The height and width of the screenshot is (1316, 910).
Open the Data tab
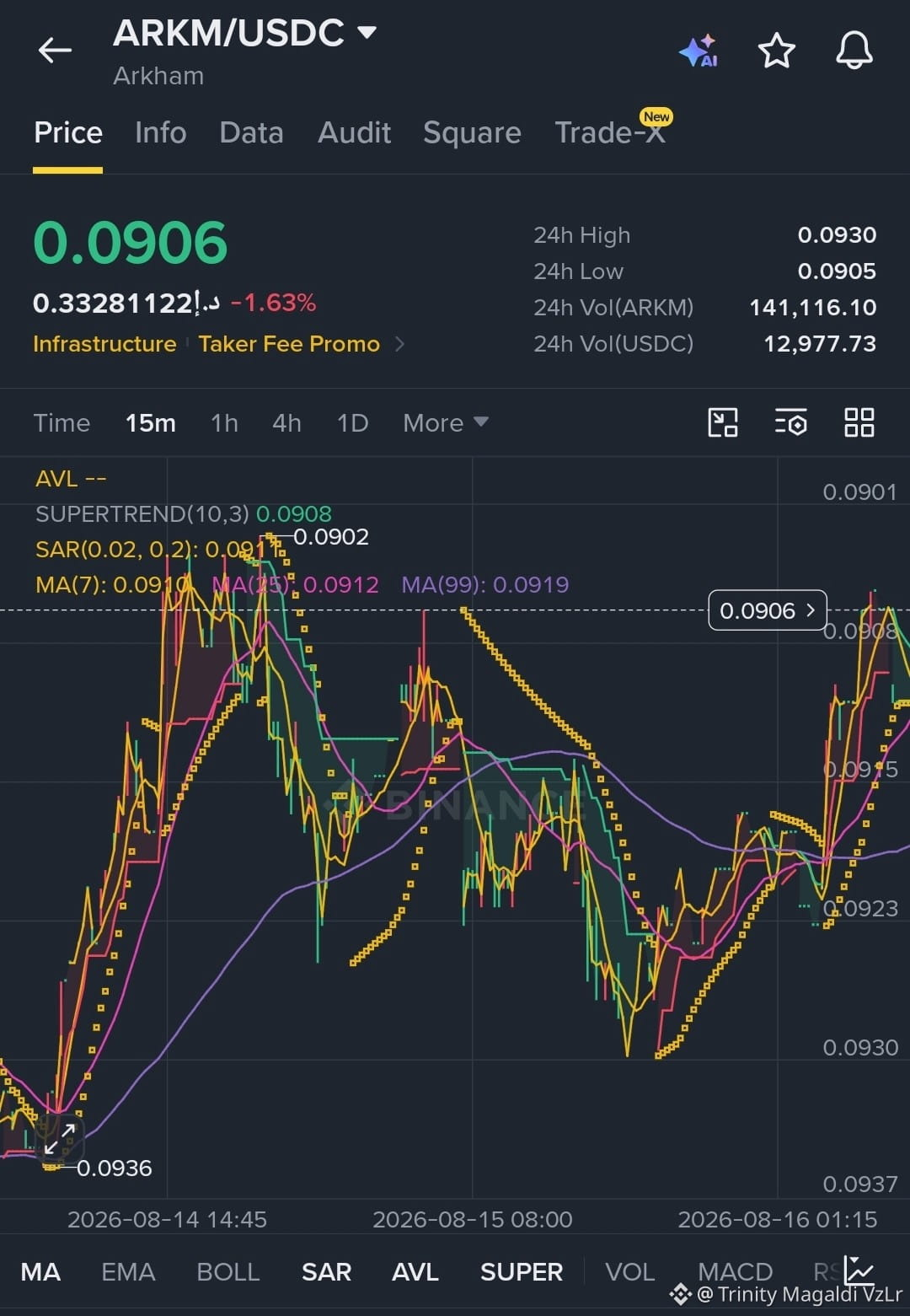[251, 132]
